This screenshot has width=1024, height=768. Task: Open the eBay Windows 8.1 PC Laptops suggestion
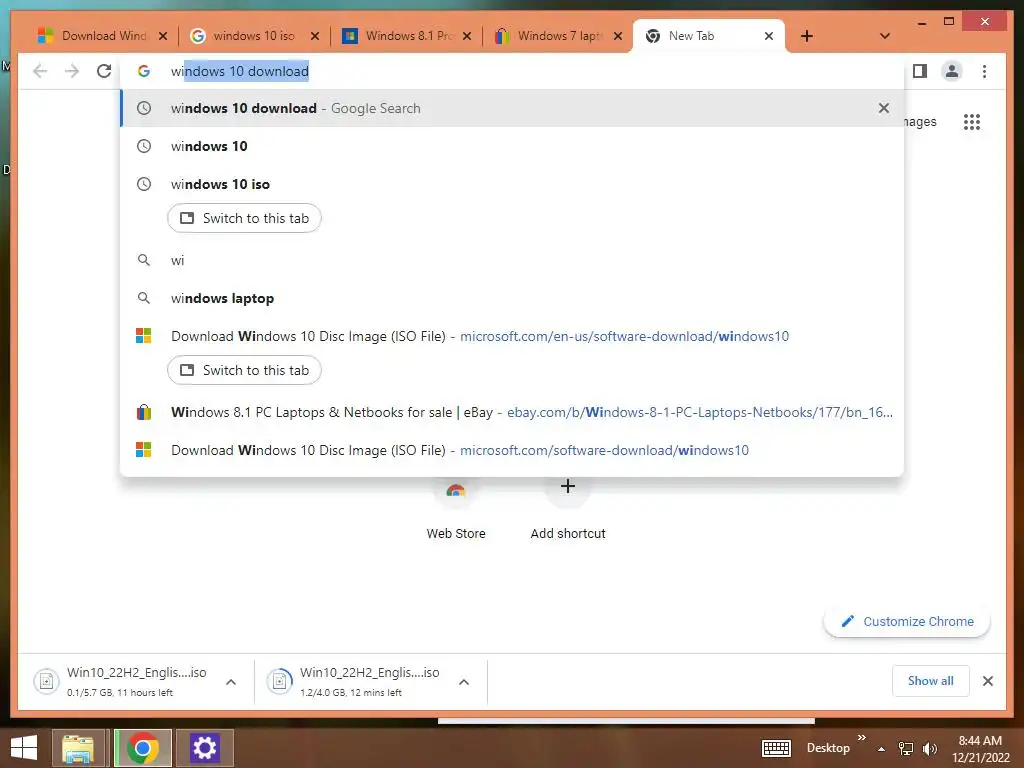coord(512,413)
